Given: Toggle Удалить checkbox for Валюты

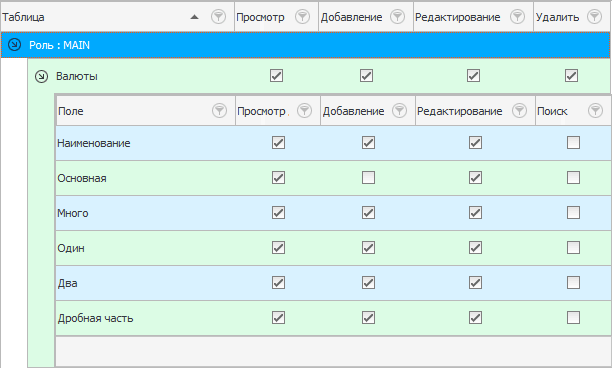Looking at the screenshot, I should coord(571,76).
